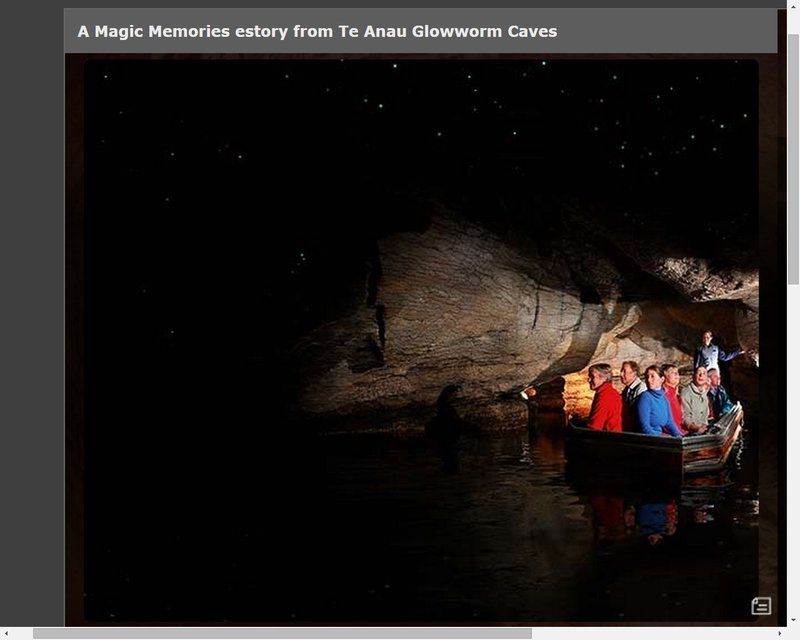Select the passenger wearing the red jacket

[603, 402]
